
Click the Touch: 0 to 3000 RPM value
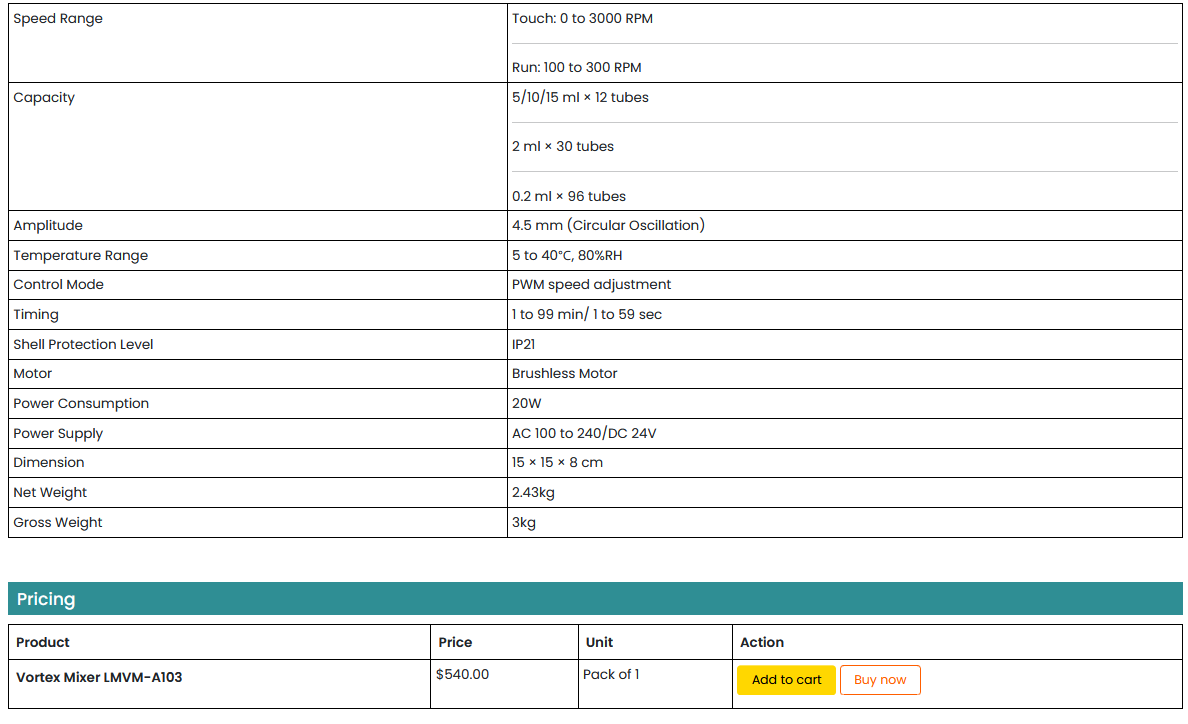click(x=582, y=19)
